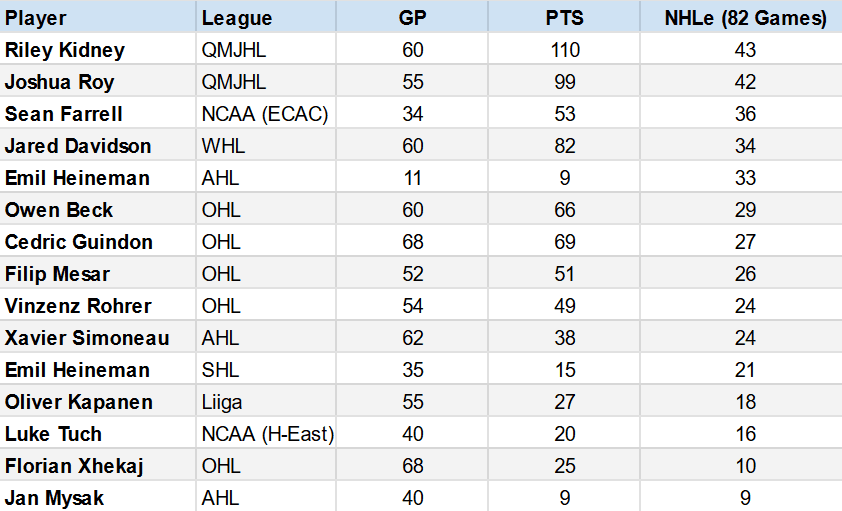Select the PTS column header
The image size is (842, 511).
point(564,17)
